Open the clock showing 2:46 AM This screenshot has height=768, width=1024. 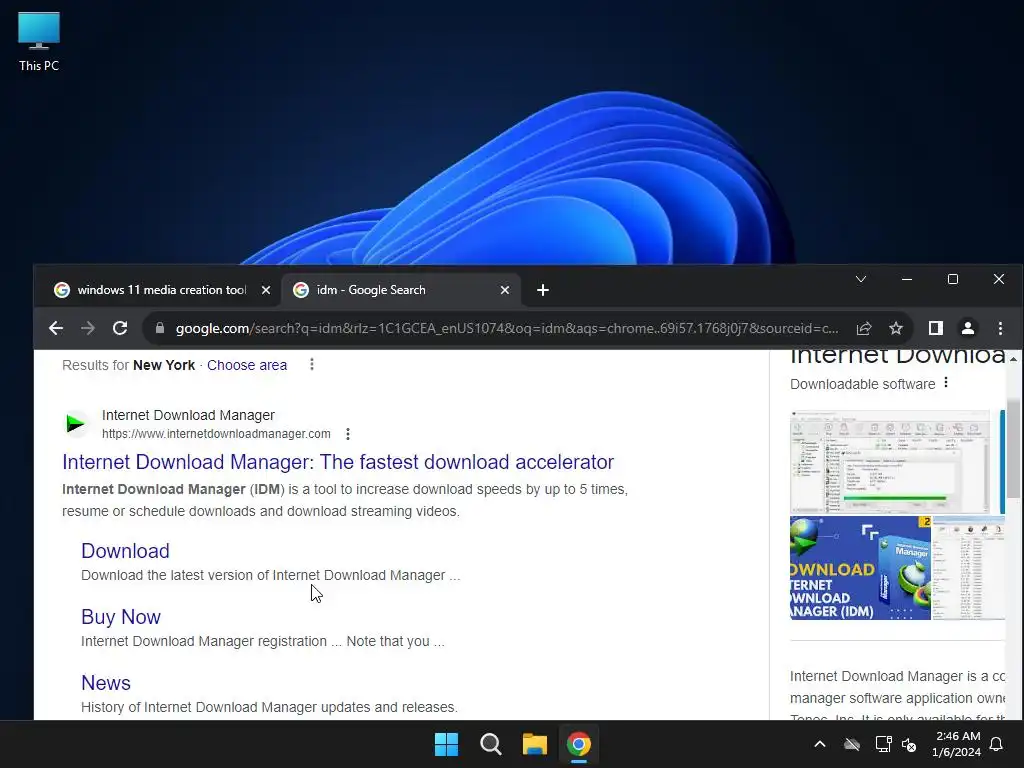[956, 744]
